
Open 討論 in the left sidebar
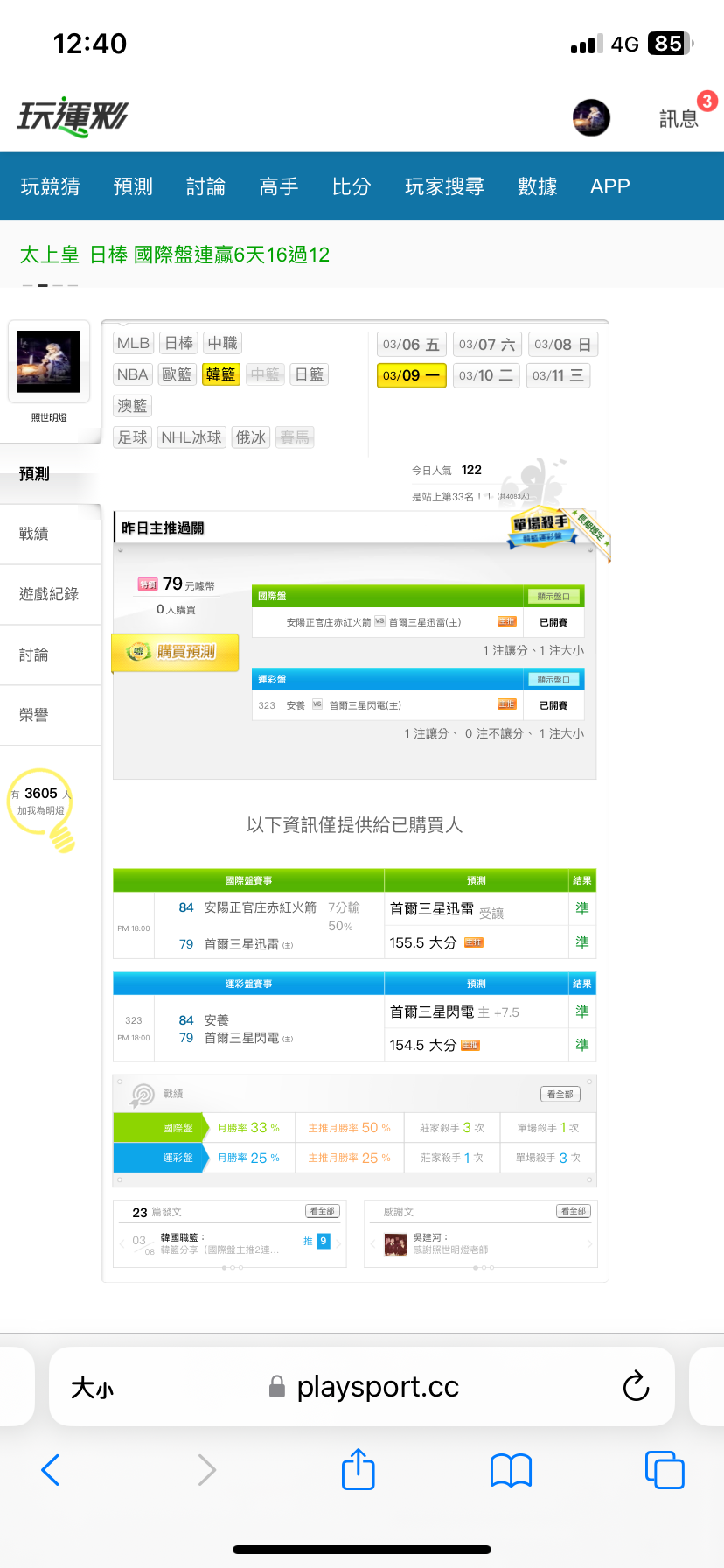50,654
